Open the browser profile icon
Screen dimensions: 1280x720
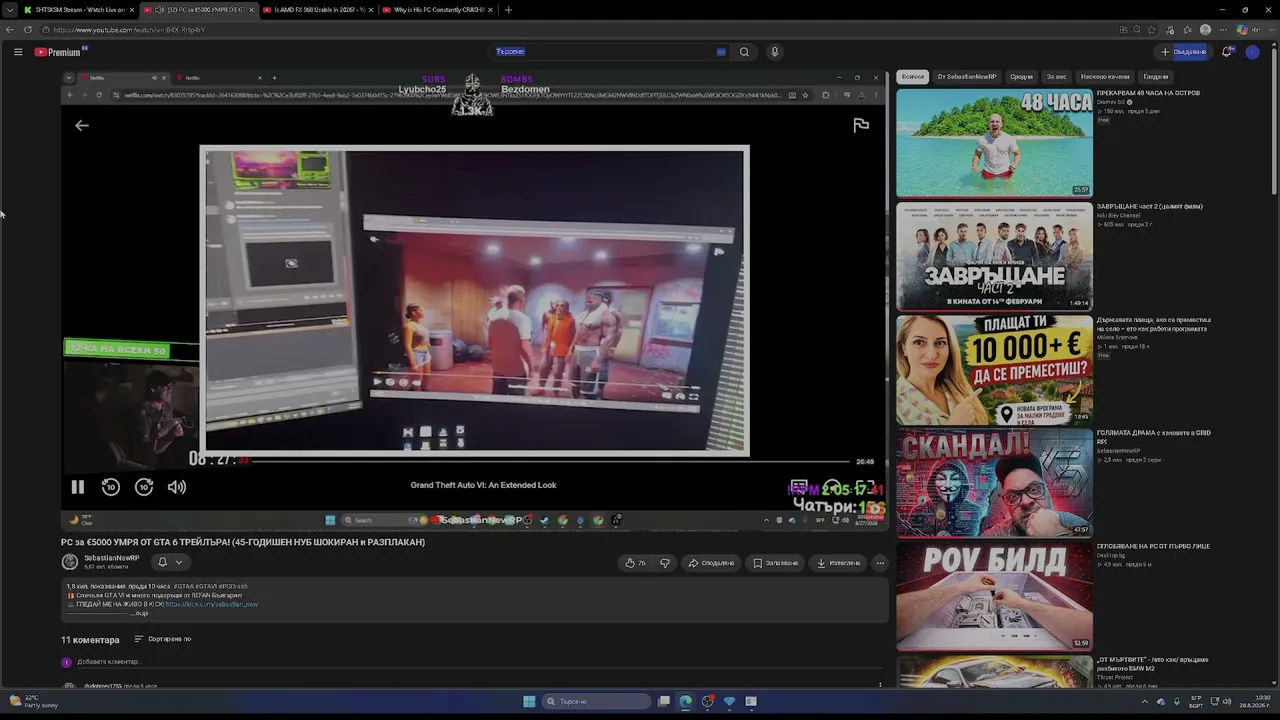[1205, 30]
